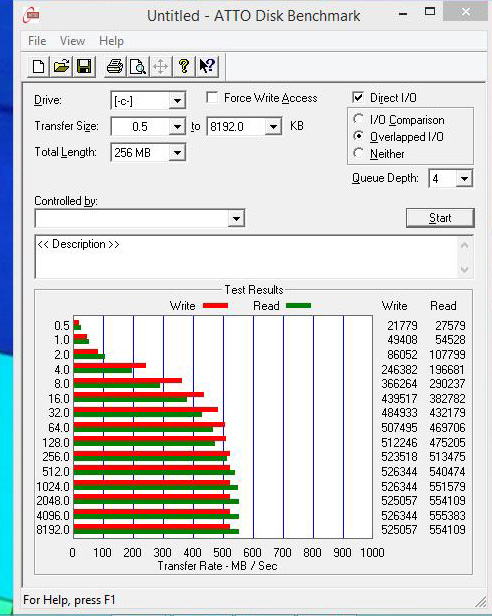Image resolution: width=492 pixels, height=616 pixels.
Task: Select the Overlapped I/O radio button
Action: 358,136
